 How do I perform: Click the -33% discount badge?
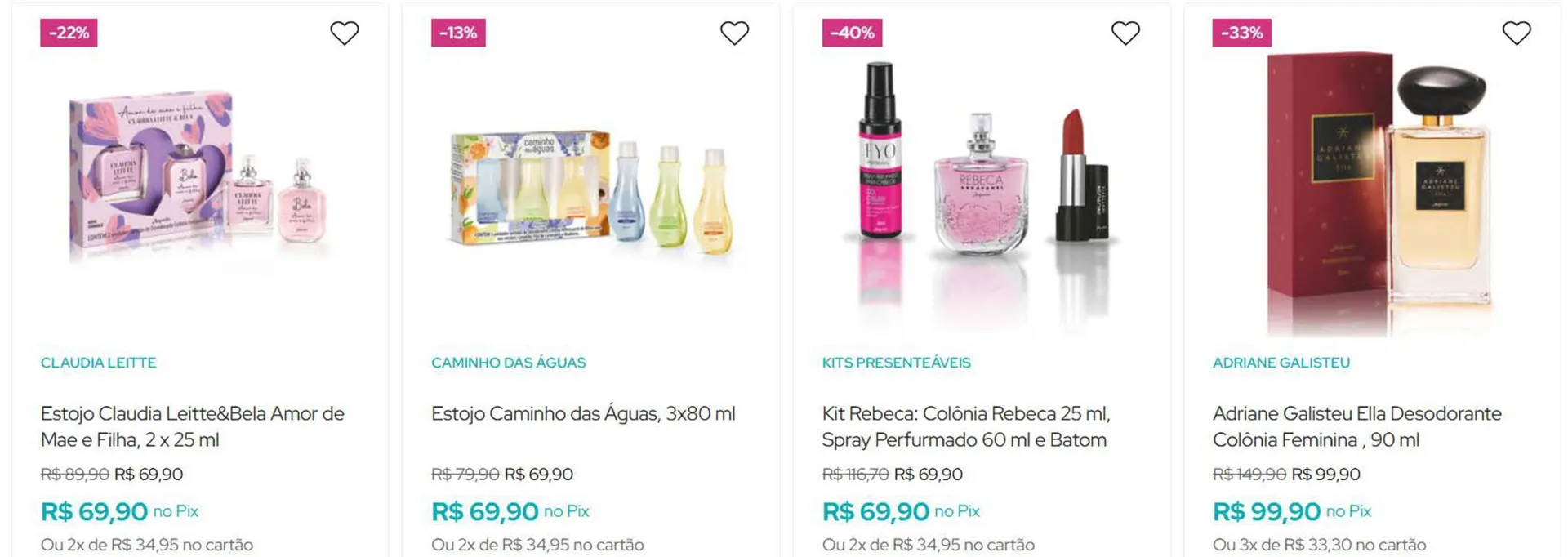coord(1241,33)
